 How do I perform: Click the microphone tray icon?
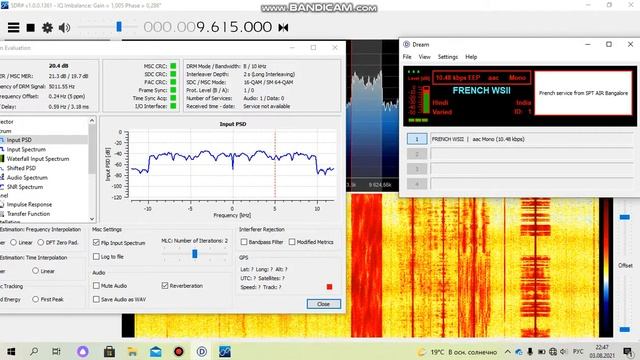click(x=530, y=352)
